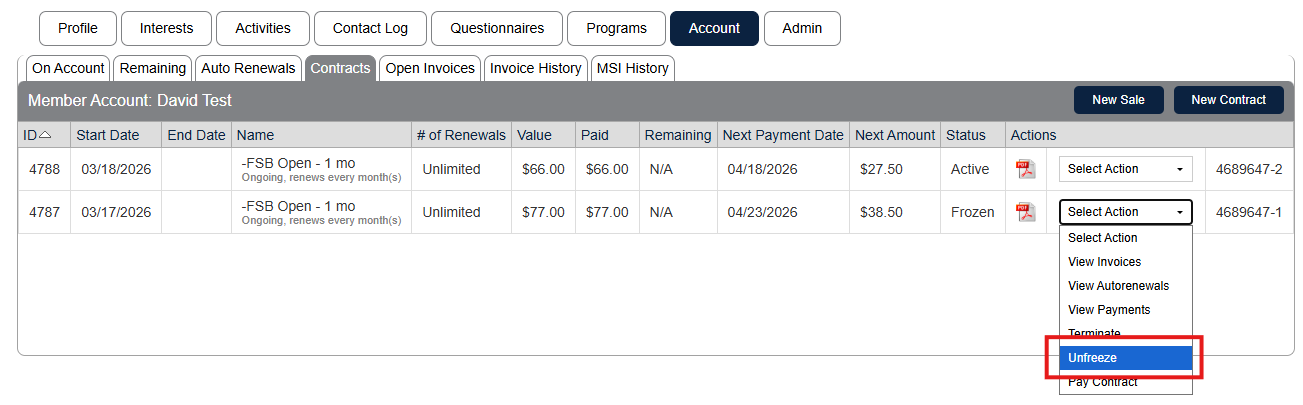
Task: Choose Terminate from the action list
Action: click(x=1094, y=334)
